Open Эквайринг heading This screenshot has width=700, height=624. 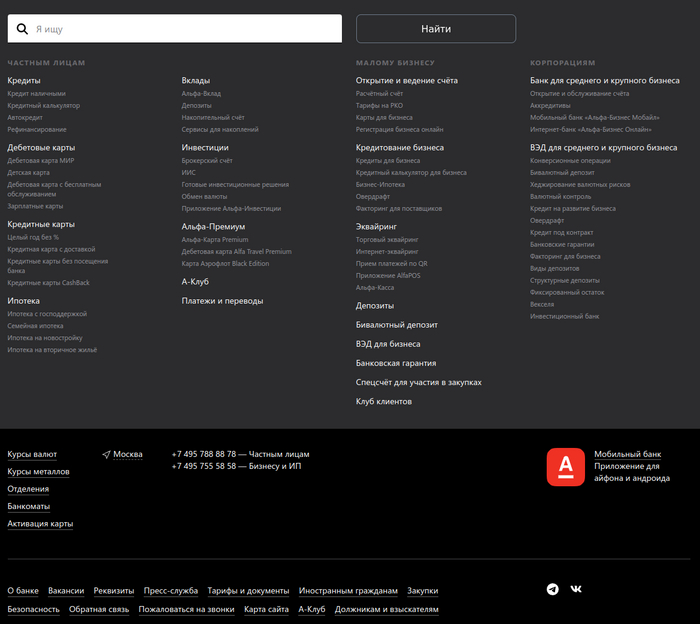(376, 227)
